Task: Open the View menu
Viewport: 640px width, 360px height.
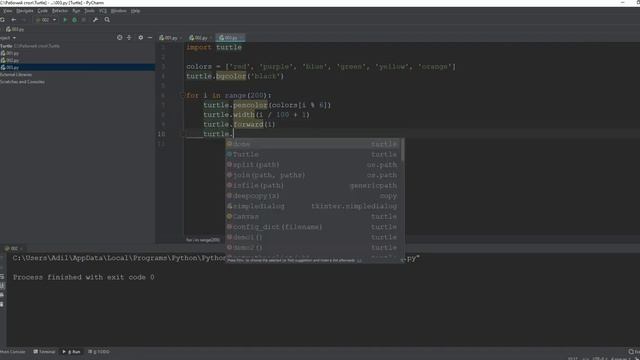Action: point(7,11)
